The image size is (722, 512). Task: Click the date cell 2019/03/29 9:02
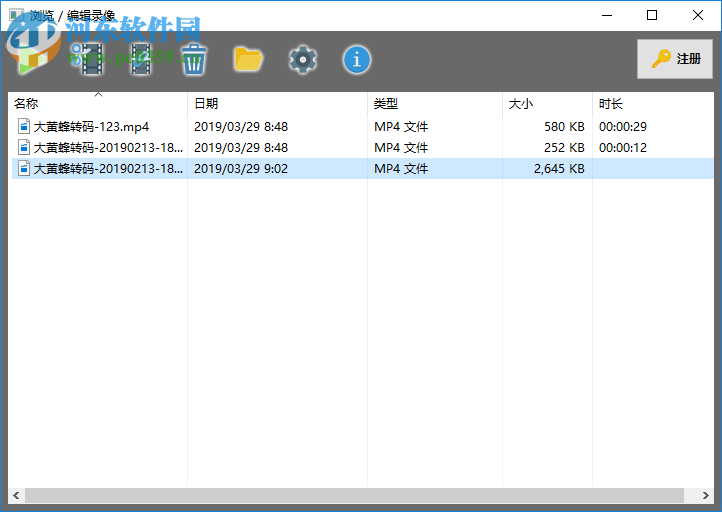[241, 169]
